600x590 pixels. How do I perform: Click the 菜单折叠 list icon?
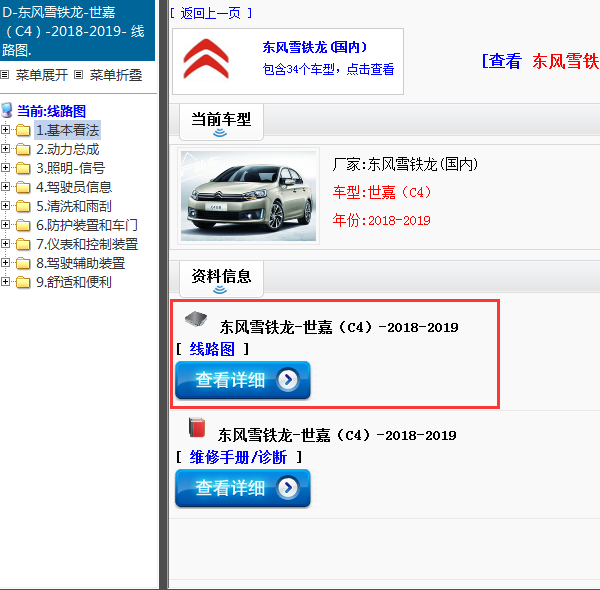[78, 75]
